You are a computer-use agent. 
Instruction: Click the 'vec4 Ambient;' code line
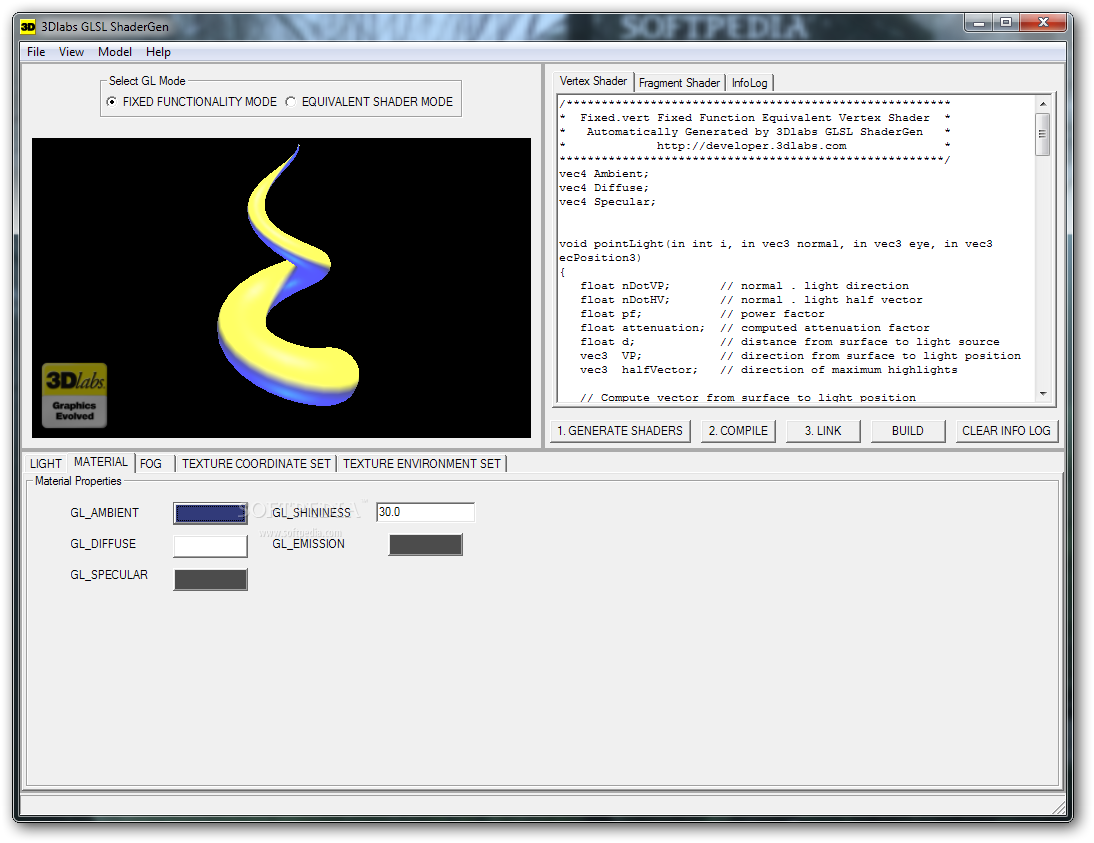tap(604, 174)
